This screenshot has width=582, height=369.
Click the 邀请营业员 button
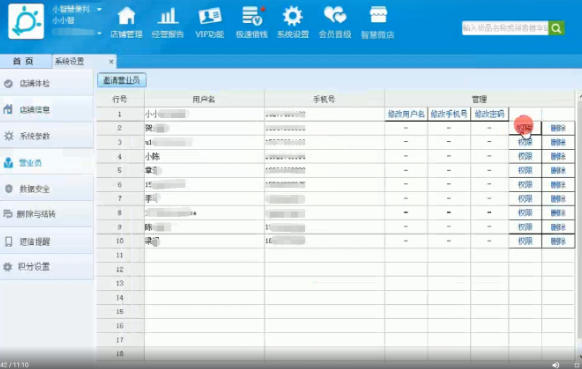tap(122, 80)
